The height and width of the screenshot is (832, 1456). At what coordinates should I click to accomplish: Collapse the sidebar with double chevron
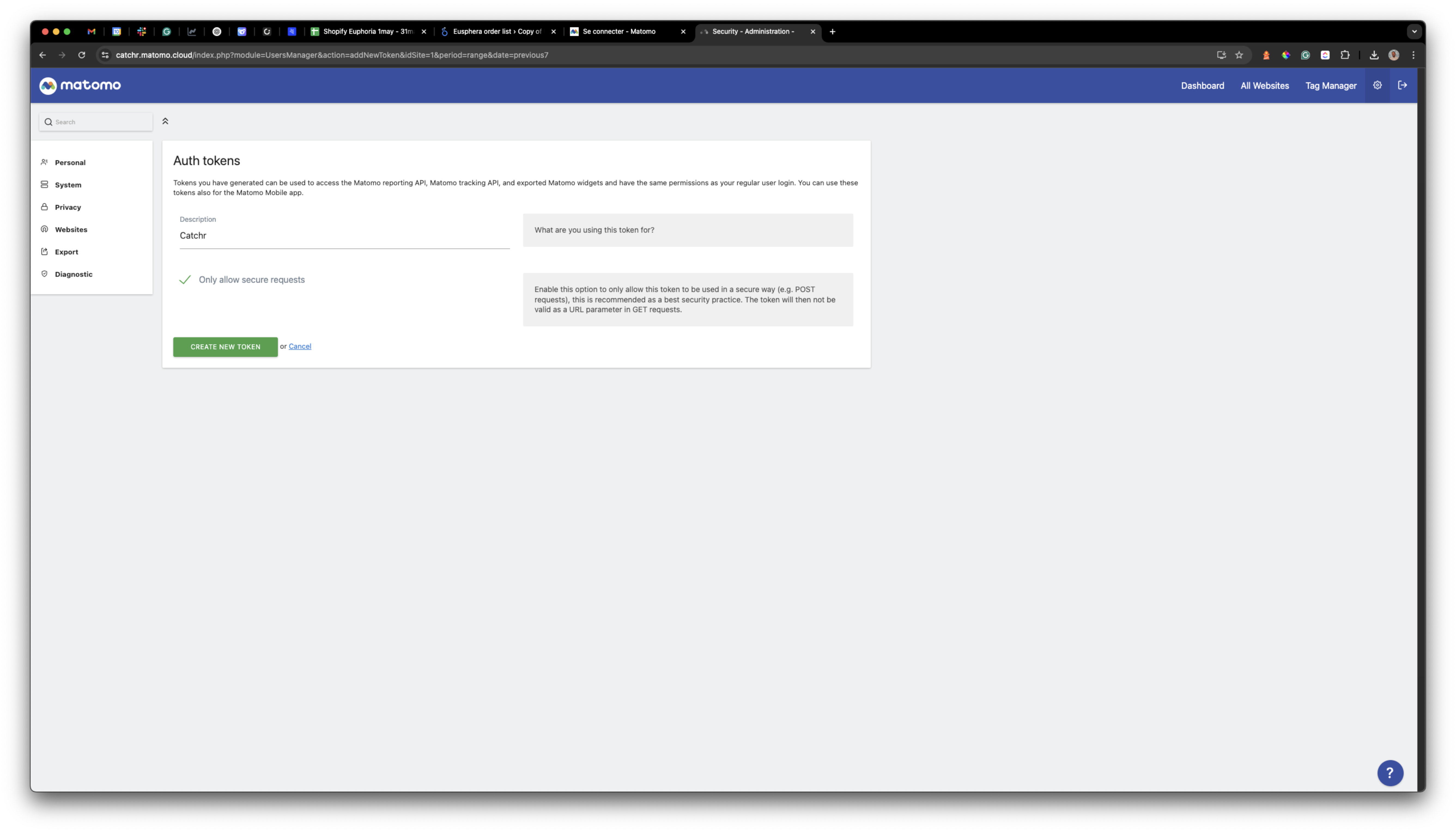pos(165,121)
